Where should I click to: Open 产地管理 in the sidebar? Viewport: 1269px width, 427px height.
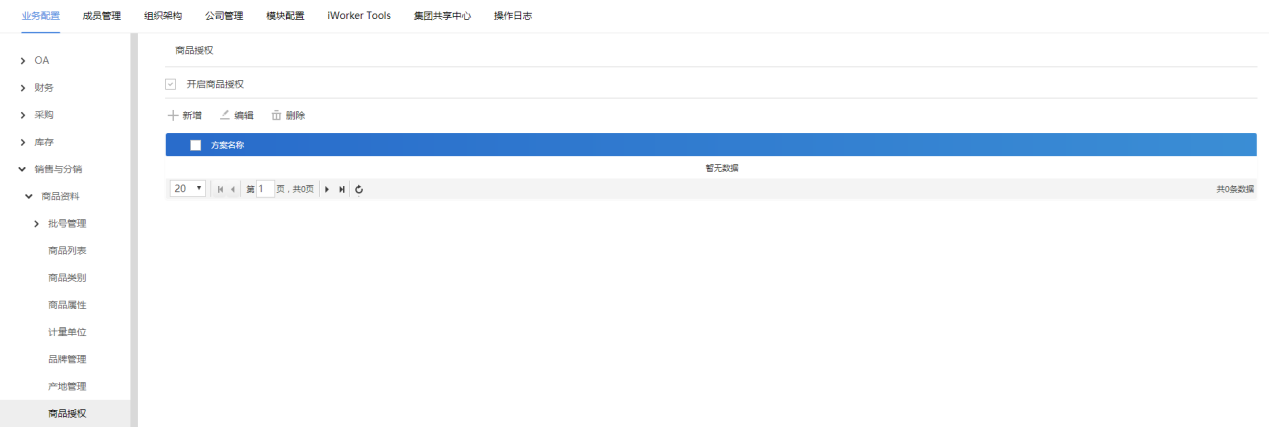click(67, 385)
